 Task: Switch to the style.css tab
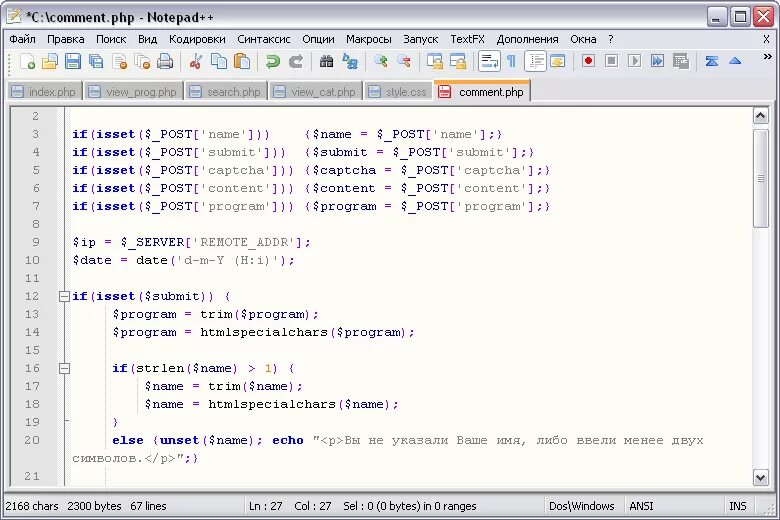coord(398,92)
